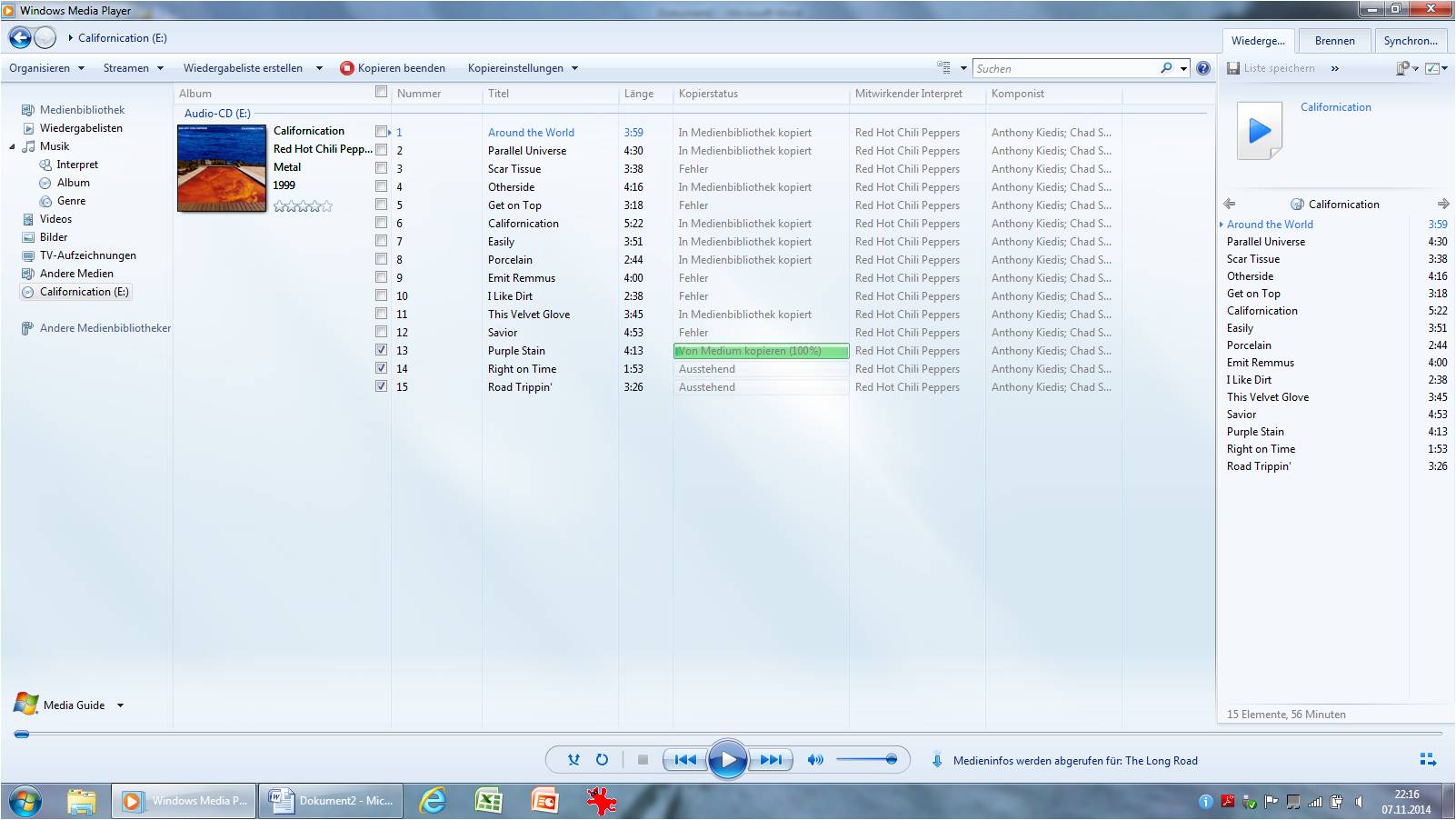The height and width of the screenshot is (820, 1456).
Task: Click the save list disk icon
Action: pos(1233,68)
